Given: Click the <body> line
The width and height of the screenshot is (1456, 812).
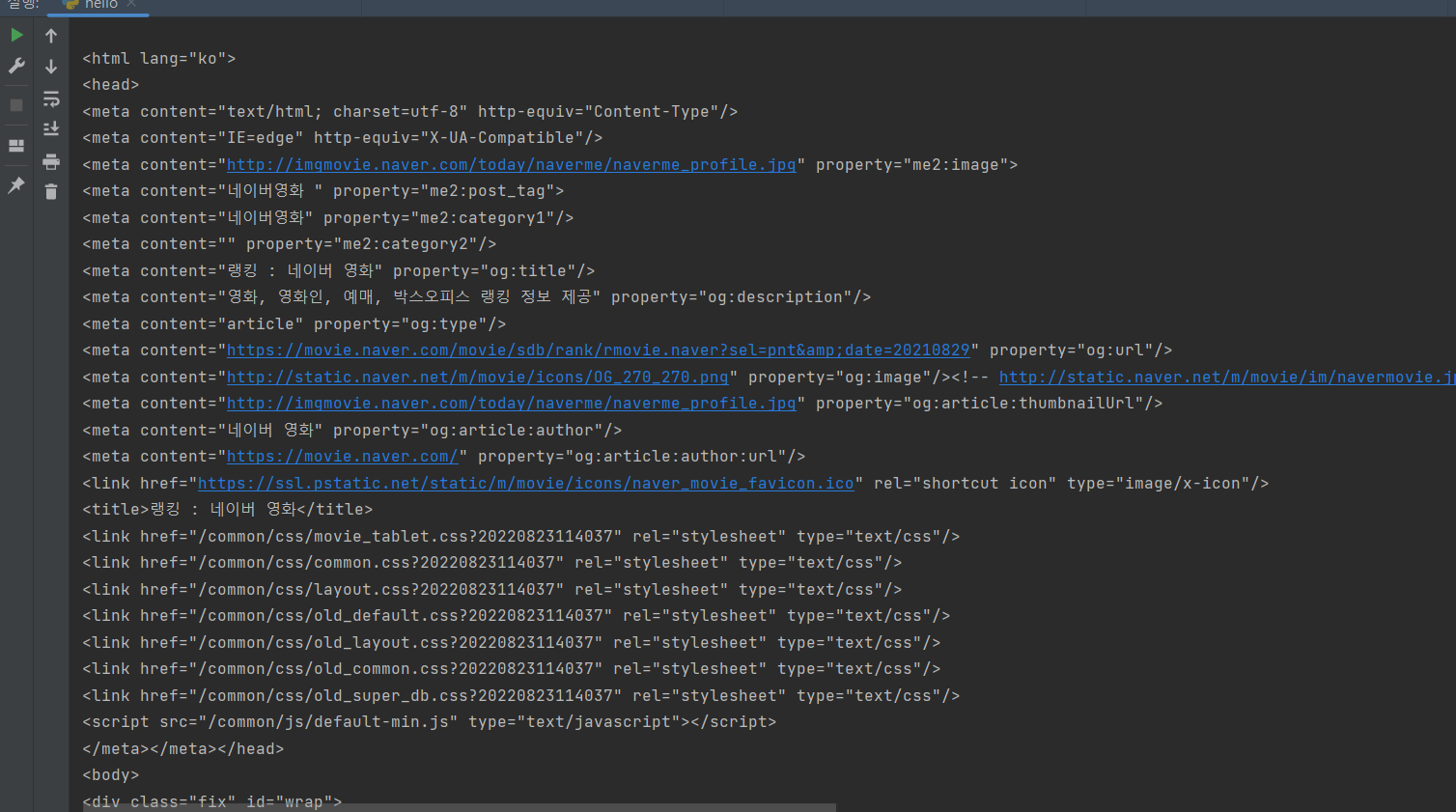Looking at the screenshot, I should click(111, 775).
